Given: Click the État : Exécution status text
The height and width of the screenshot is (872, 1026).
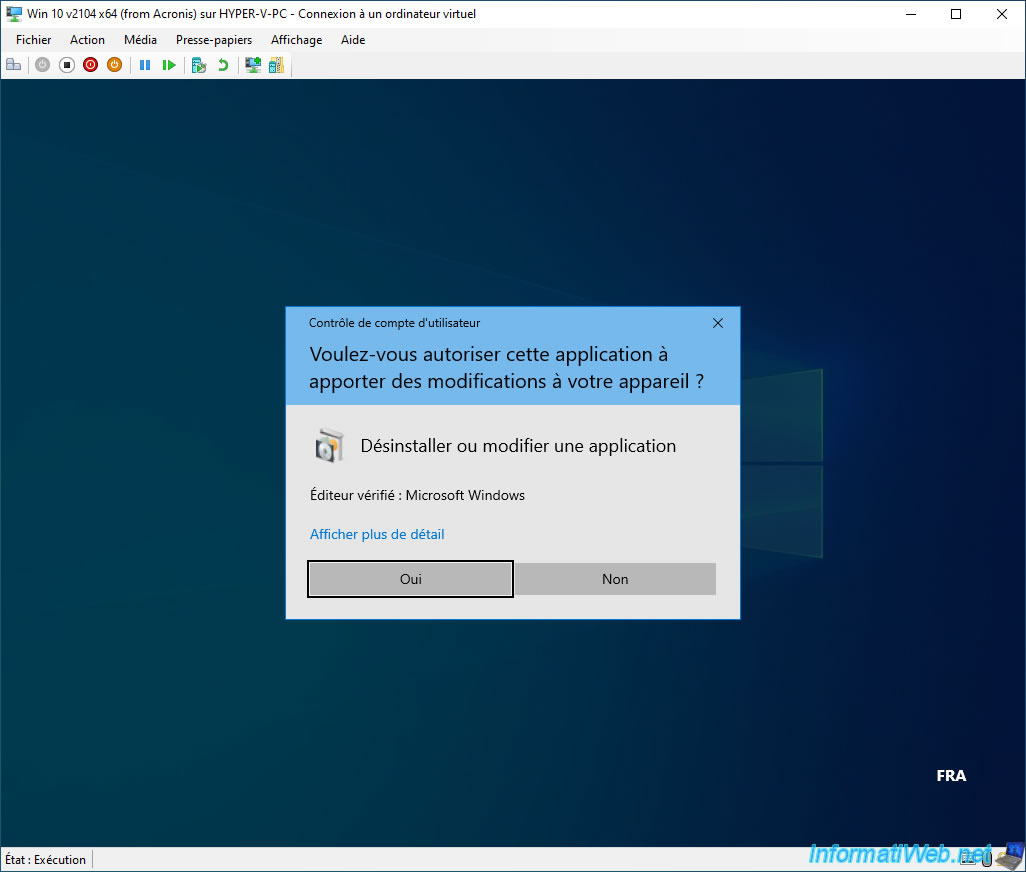Looking at the screenshot, I should (x=45, y=860).
